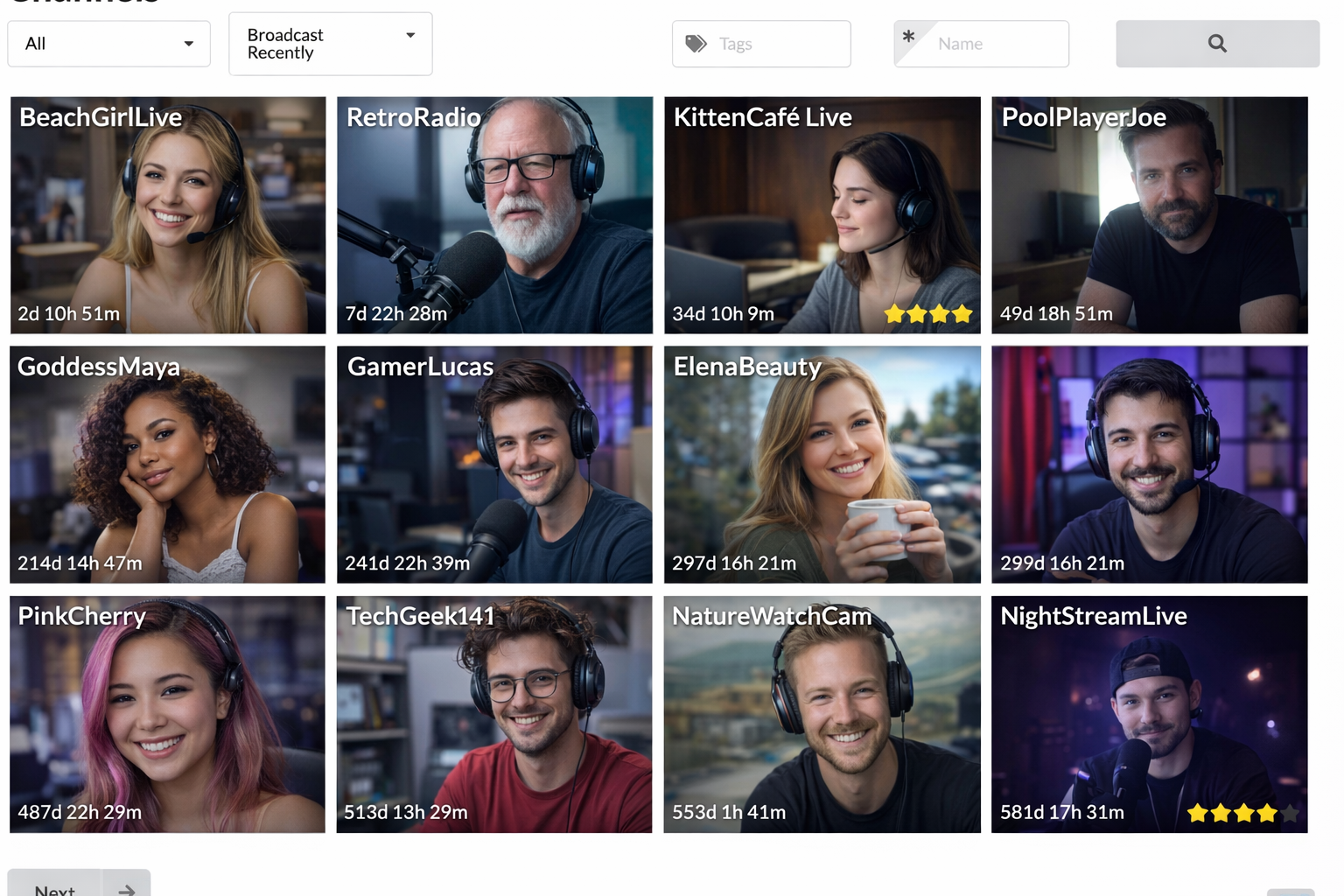Click the tag icon in Tags field
This screenshot has width=1344, height=896.
tap(696, 44)
